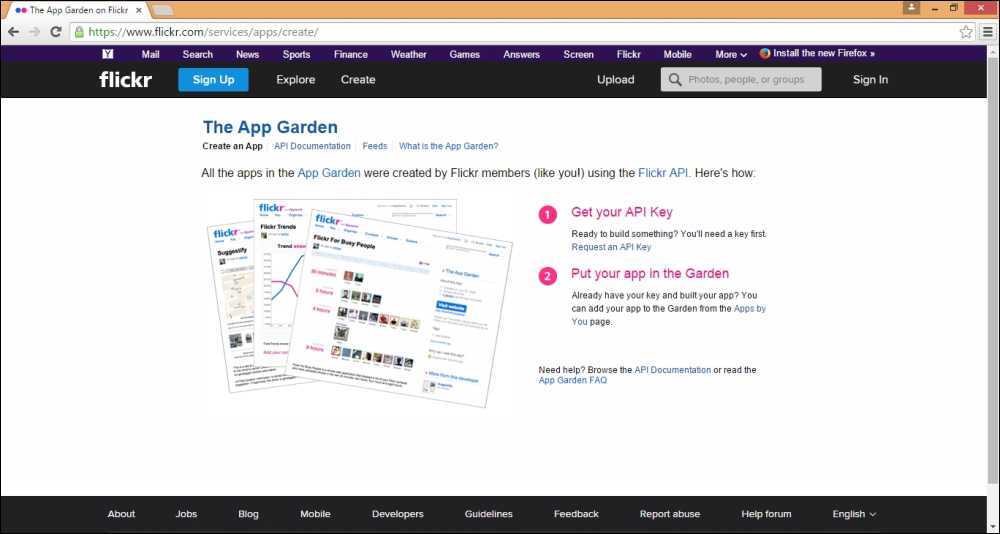Viewport: 1000px width, 534px height.
Task: Open a new browser tab
Action: [163, 10]
